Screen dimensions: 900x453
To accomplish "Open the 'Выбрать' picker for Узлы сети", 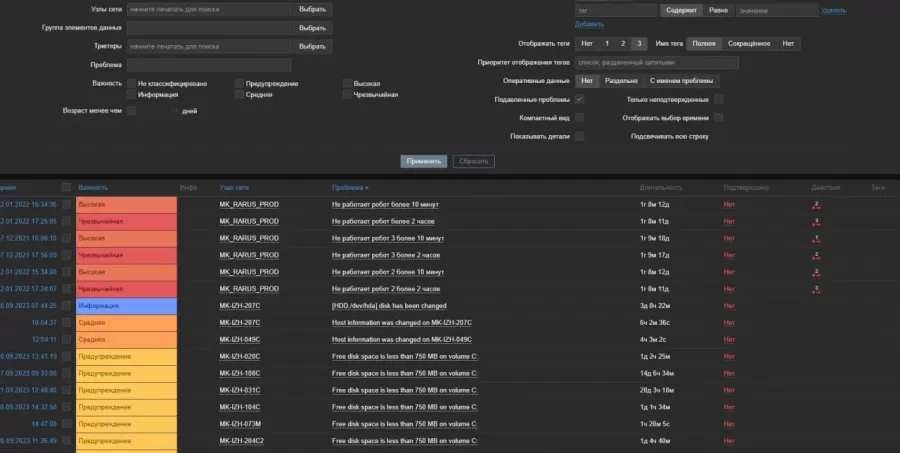I will pyautogui.click(x=311, y=9).
